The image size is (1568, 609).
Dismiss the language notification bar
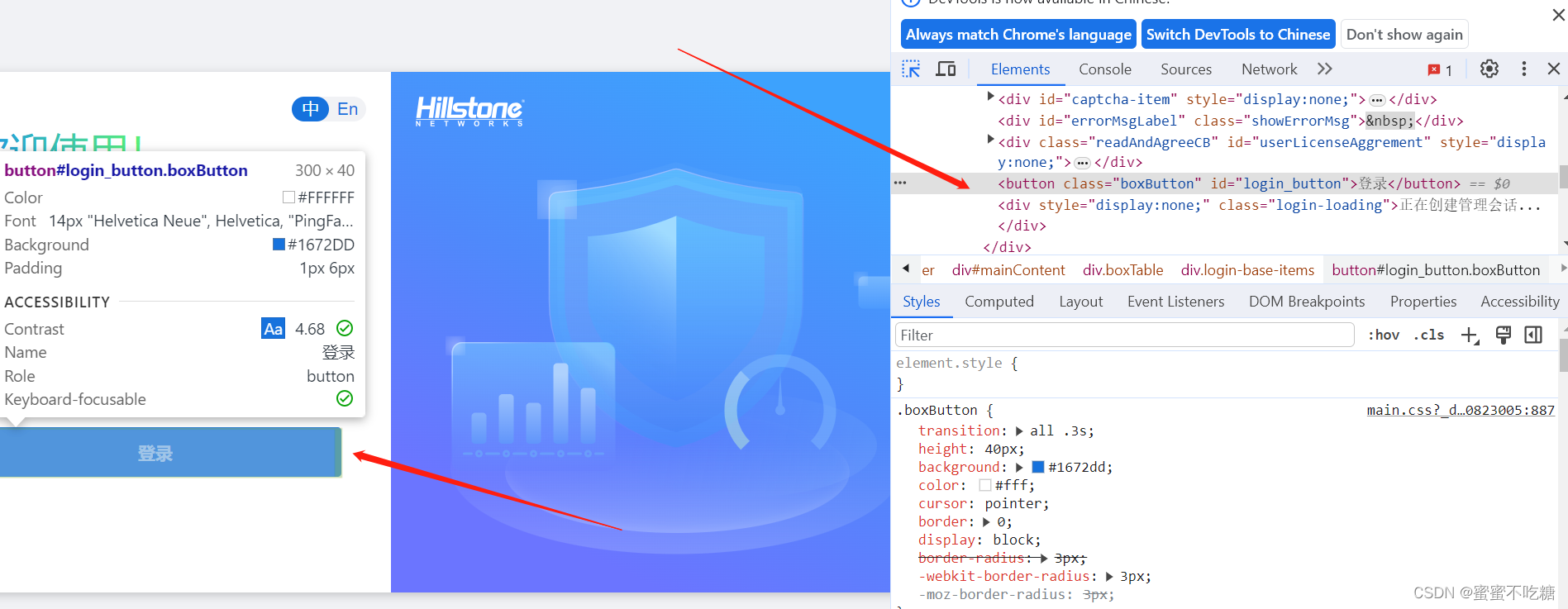[x=1559, y=14]
